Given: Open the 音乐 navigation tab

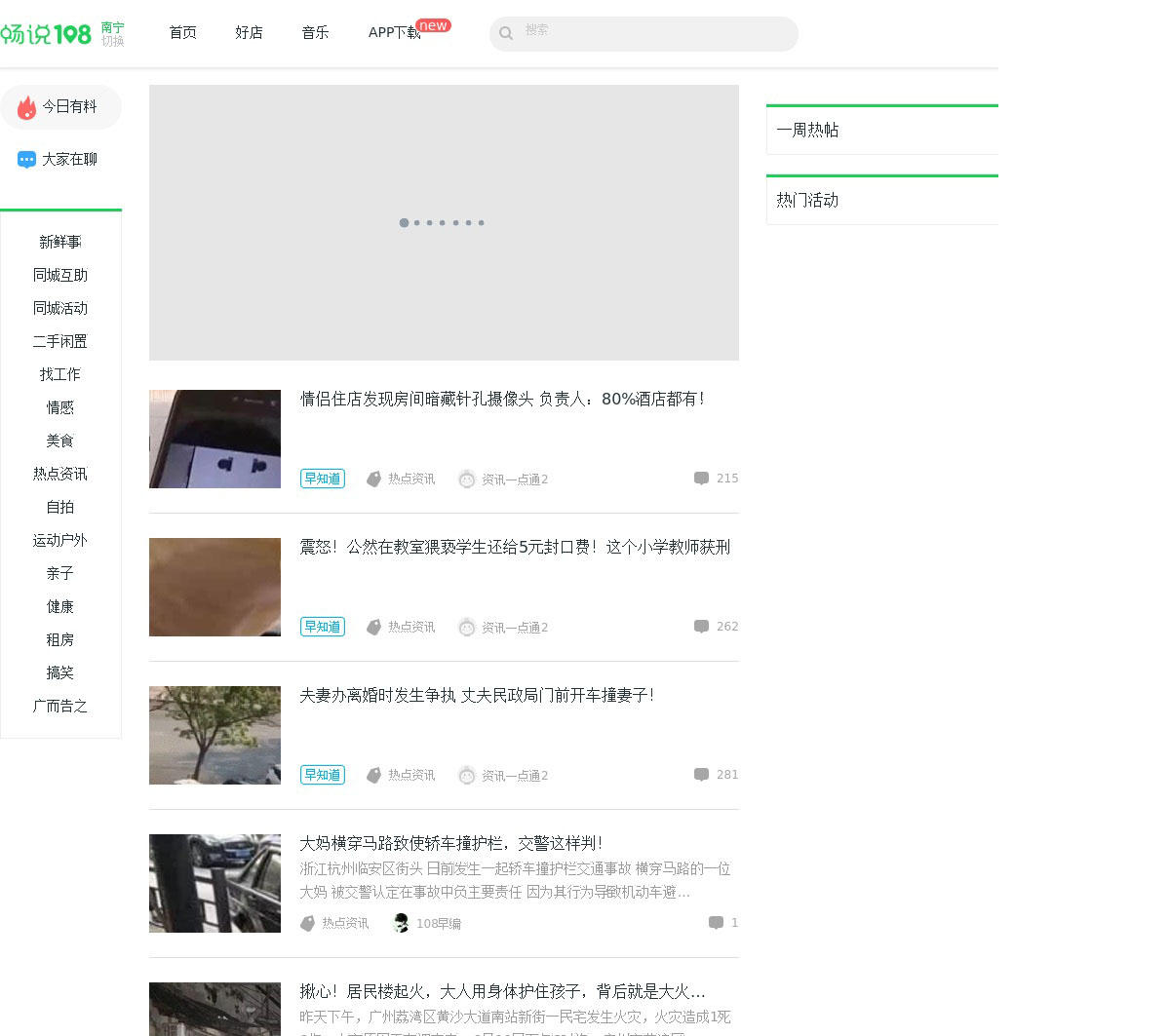Looking at the screenshot, I should point(315,33).
